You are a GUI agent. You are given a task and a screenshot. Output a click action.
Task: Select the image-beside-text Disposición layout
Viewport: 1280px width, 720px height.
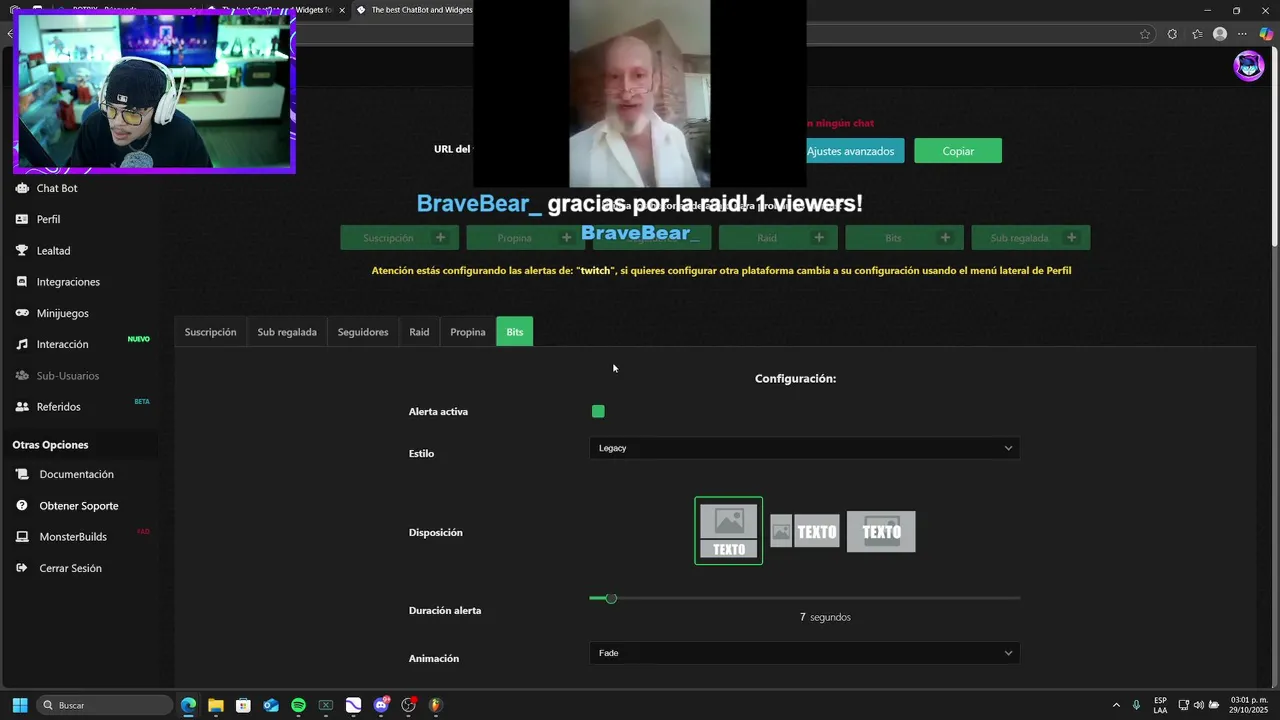point(805,532)
